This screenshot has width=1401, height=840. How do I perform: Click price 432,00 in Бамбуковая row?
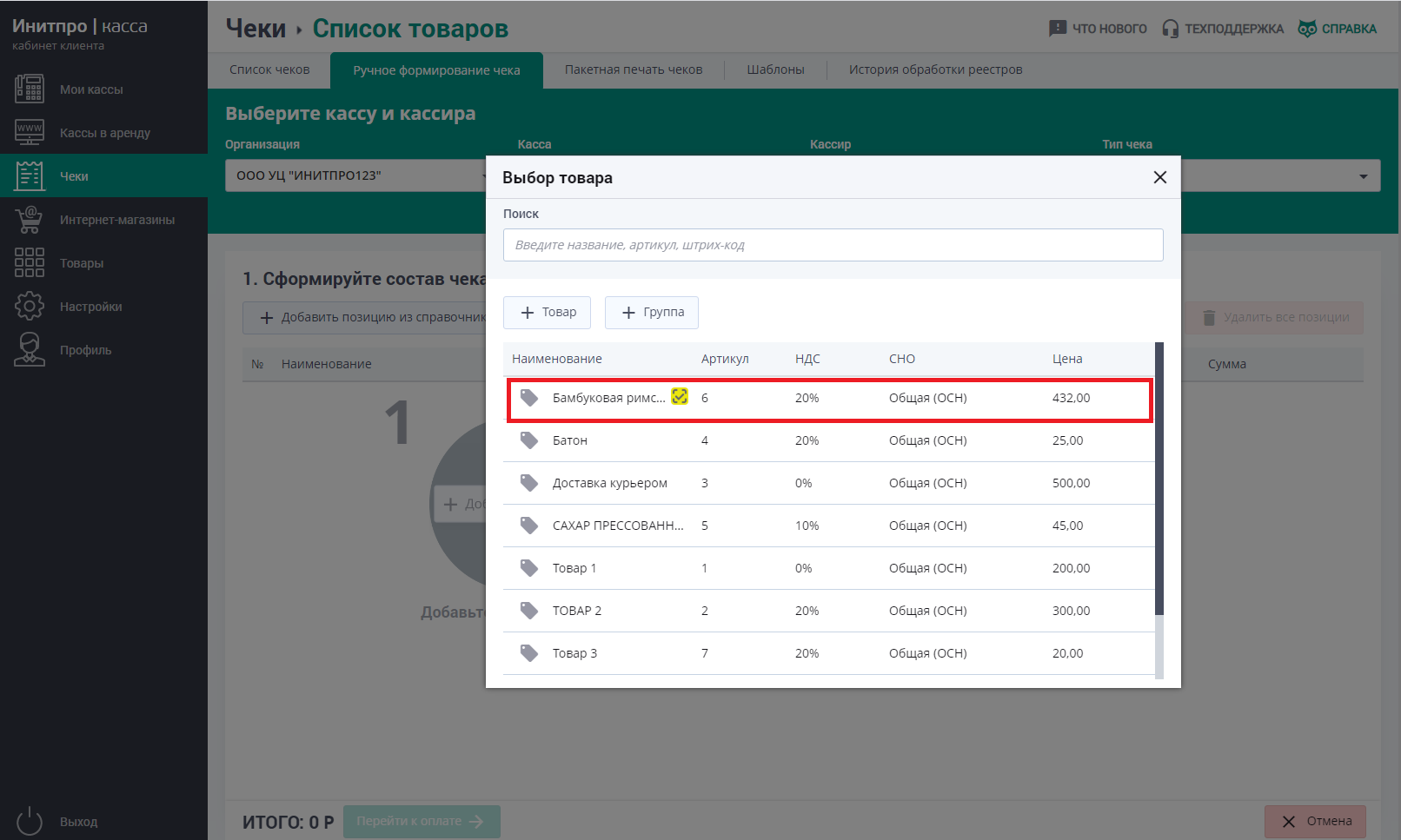1071,398
